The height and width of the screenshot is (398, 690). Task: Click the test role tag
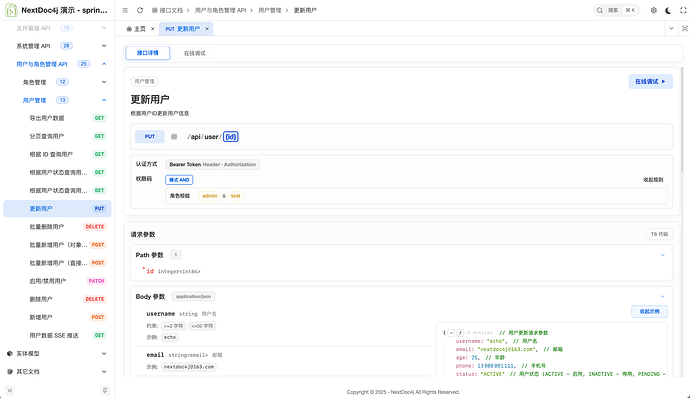point(235,196)
